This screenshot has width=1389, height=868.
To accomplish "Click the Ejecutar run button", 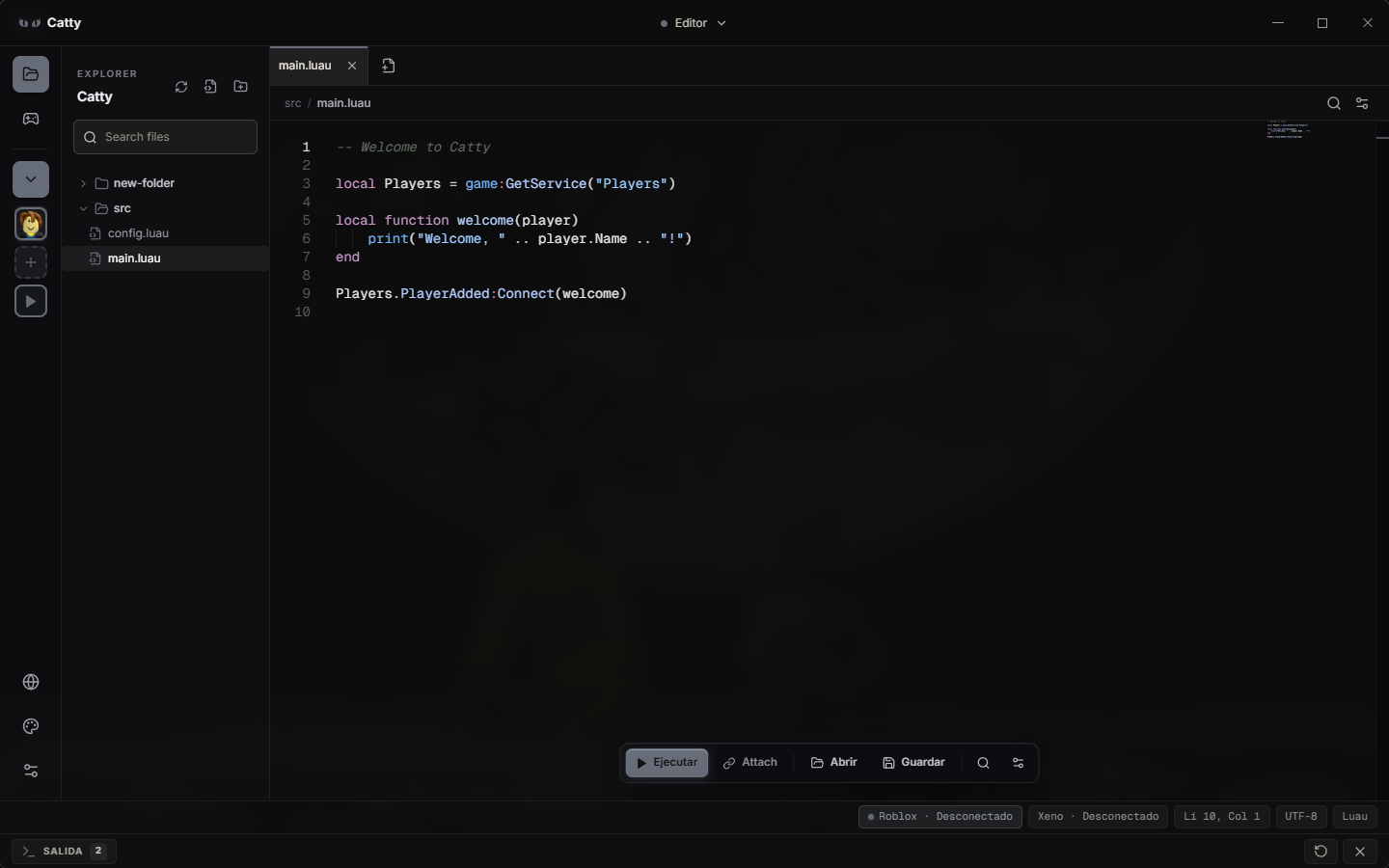I will 667,763.
